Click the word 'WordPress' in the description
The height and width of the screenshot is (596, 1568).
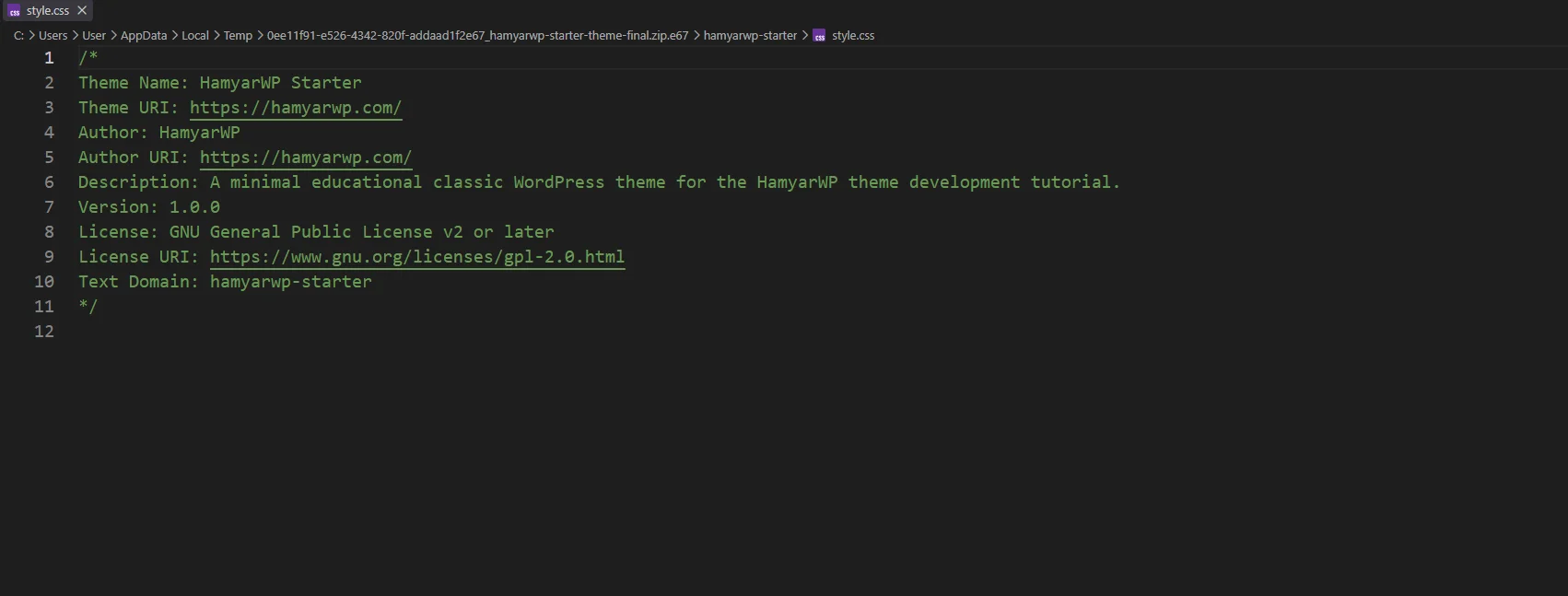[x=559, y=182]
